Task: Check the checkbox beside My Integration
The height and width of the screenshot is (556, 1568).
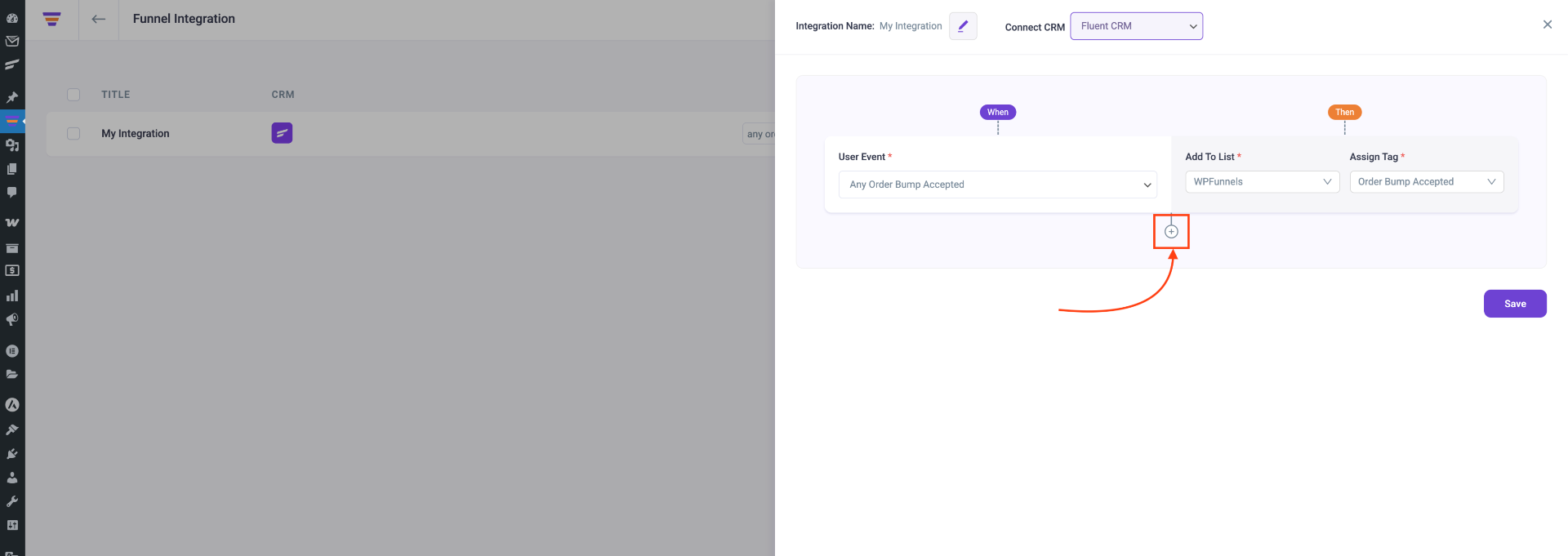Action: click(73, 133)
